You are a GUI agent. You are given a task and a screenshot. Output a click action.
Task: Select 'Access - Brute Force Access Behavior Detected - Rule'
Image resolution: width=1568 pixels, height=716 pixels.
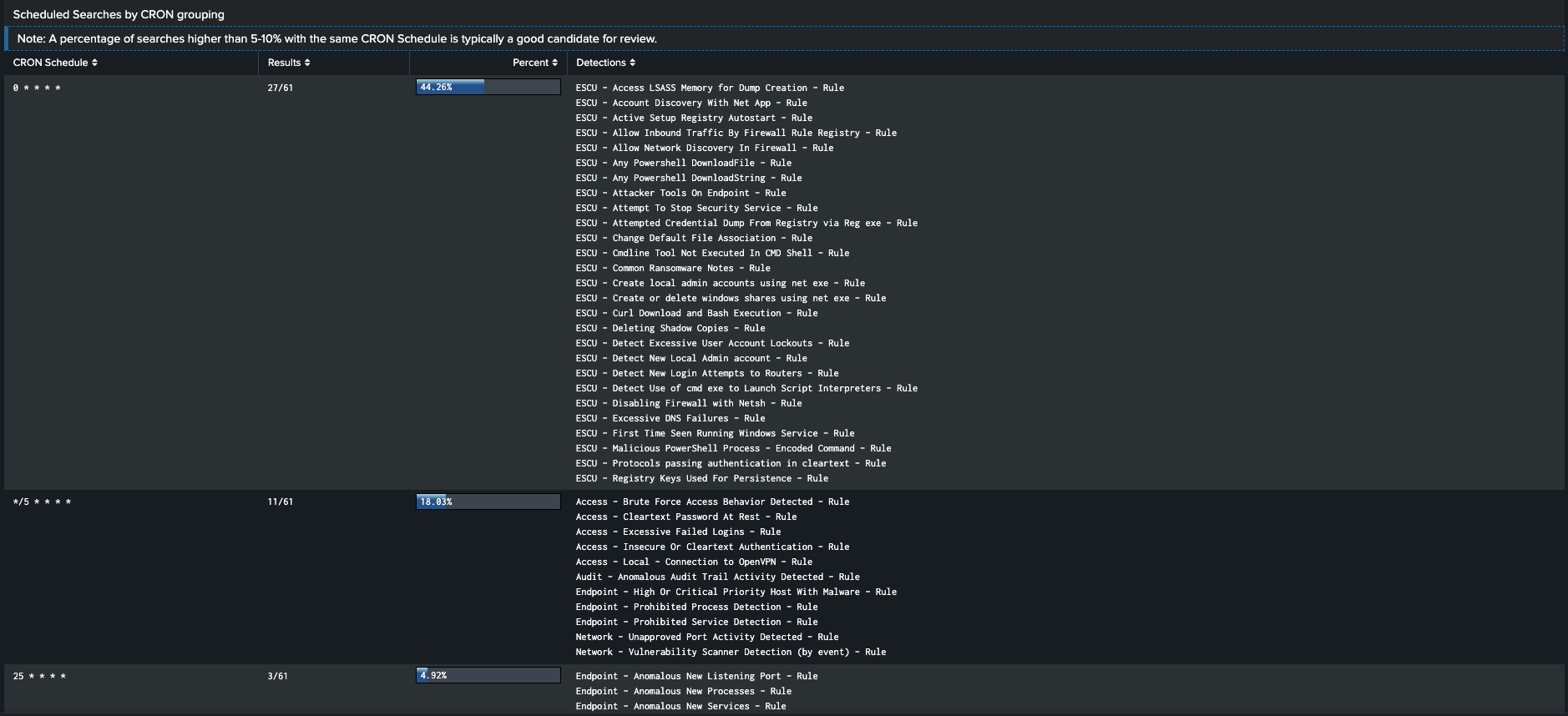(712, 502)
